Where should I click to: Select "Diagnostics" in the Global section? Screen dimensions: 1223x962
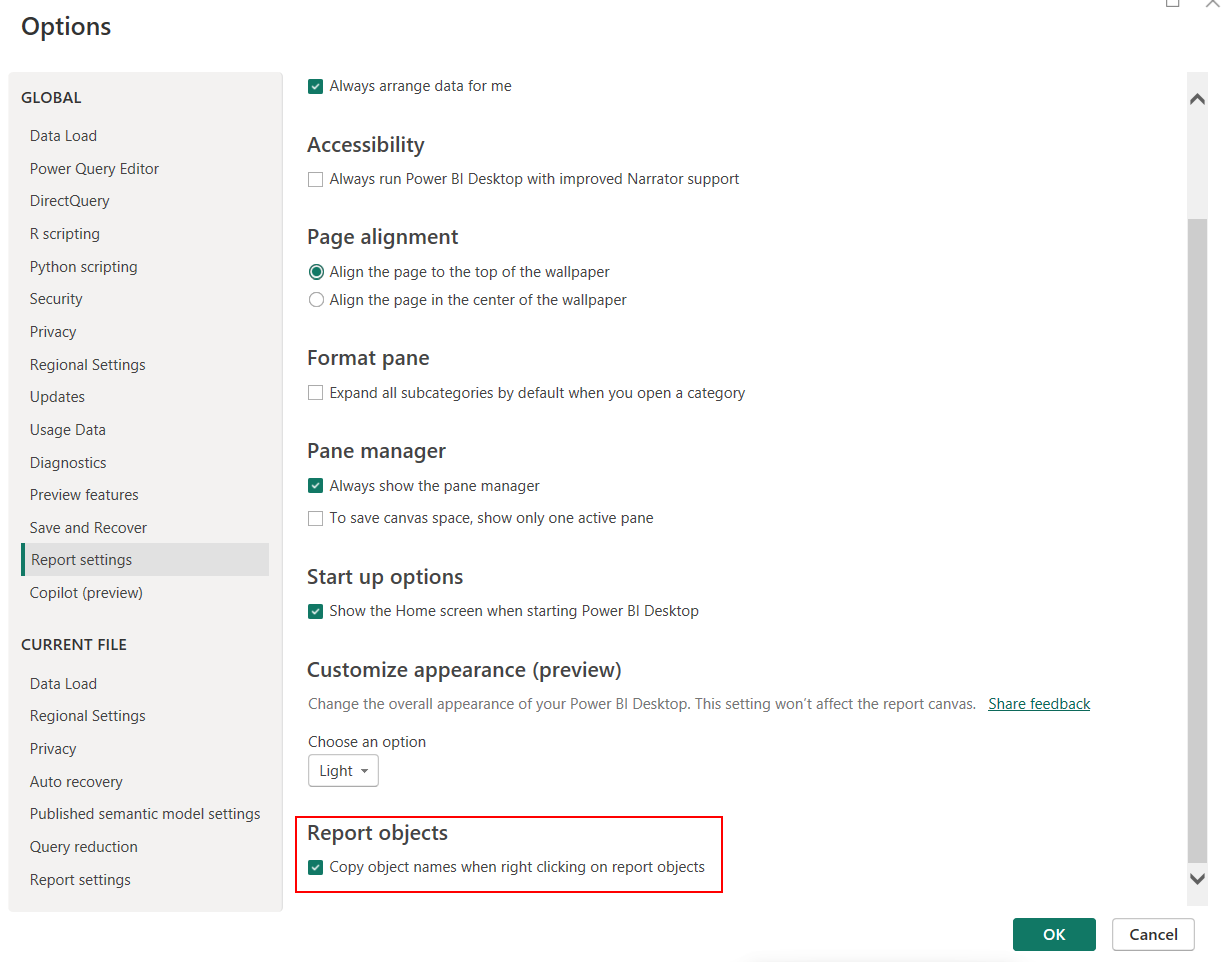[67, 462]
